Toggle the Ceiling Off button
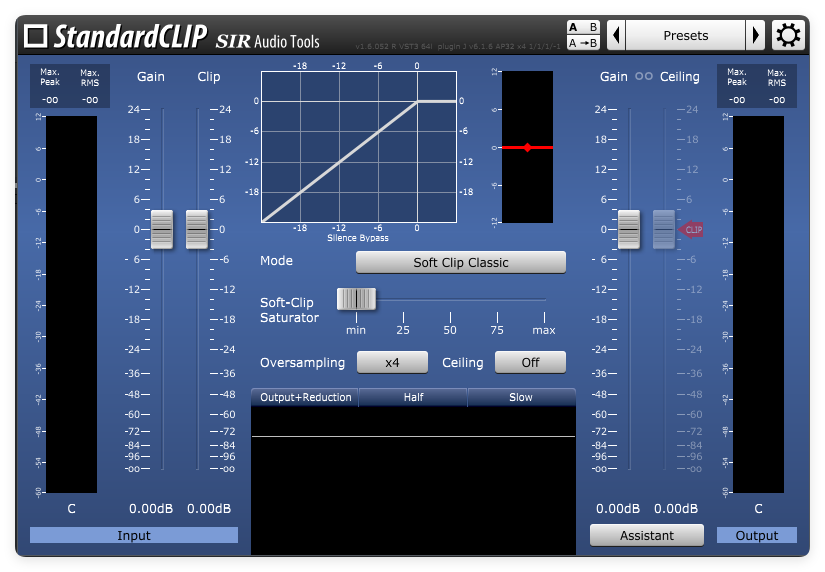 click(x=530, y=363)
